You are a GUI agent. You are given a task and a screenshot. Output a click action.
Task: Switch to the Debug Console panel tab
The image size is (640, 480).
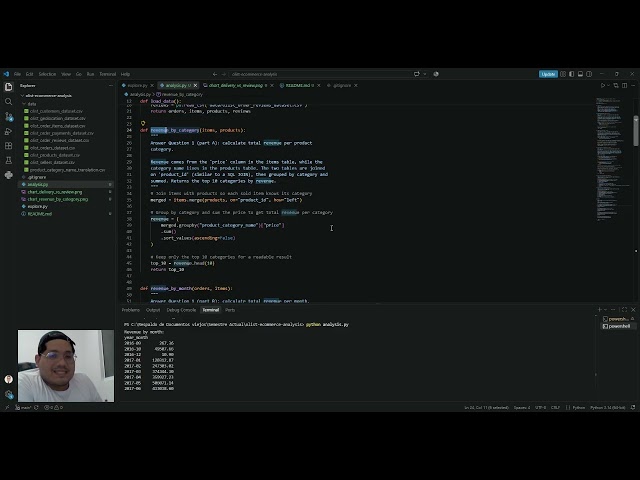(x=181, y=310)
